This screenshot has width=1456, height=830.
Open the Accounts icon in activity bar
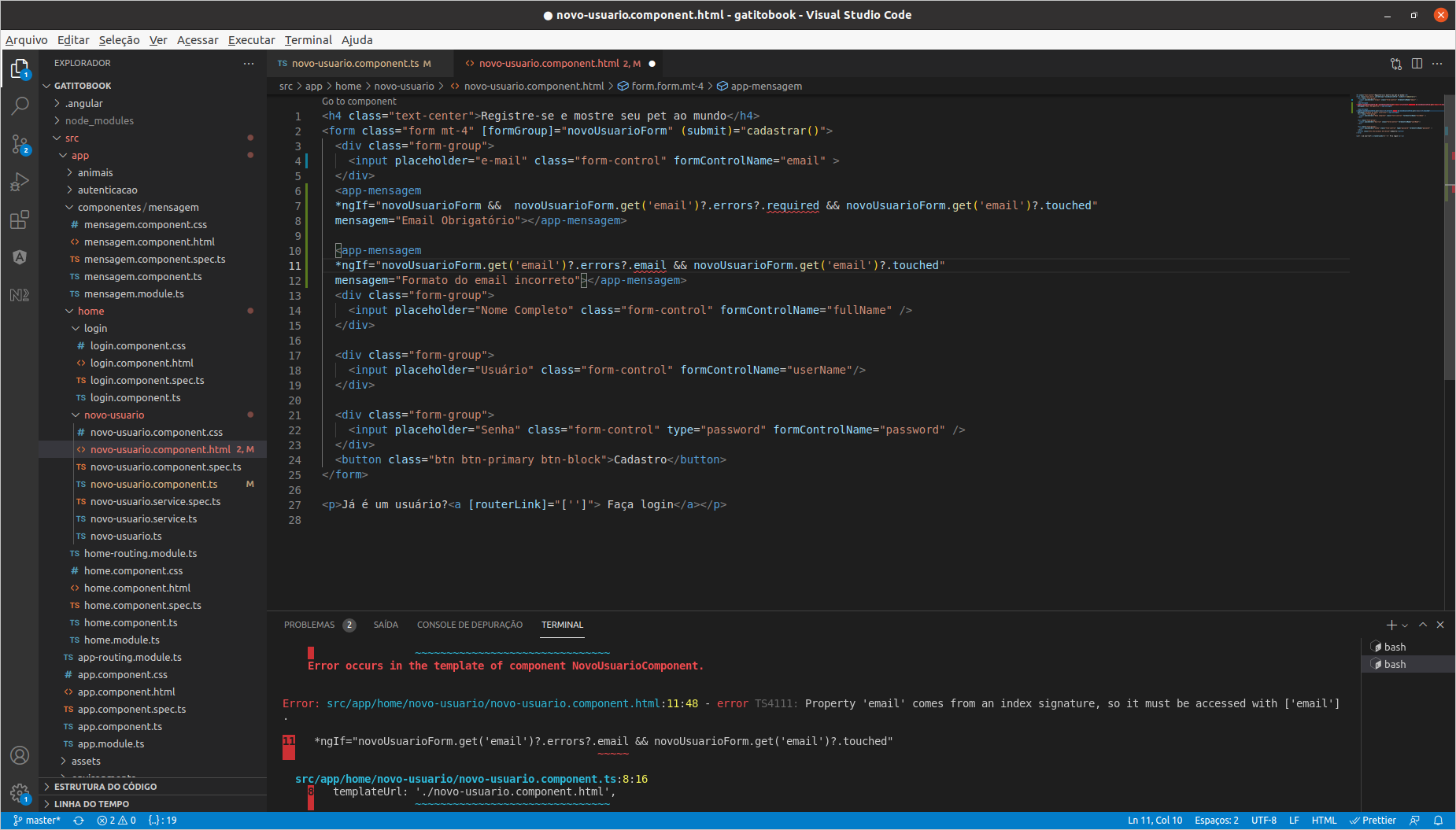20,755
